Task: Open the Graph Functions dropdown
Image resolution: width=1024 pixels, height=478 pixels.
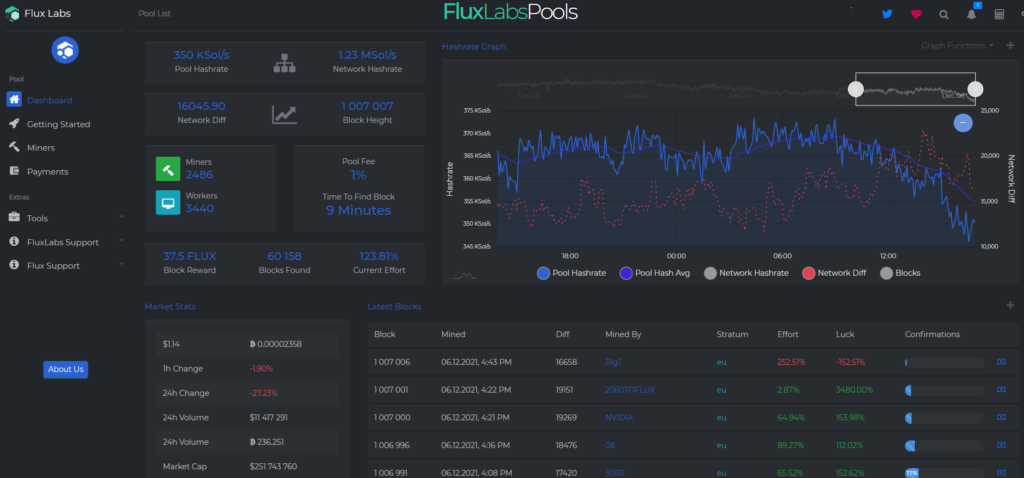Action: pyautogui.click(x=957, y=46)
